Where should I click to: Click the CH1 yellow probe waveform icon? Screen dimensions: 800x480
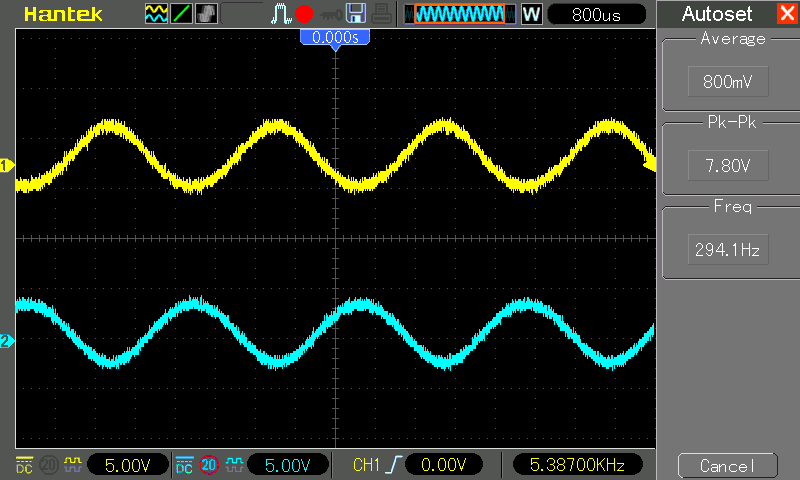[72, 464]
